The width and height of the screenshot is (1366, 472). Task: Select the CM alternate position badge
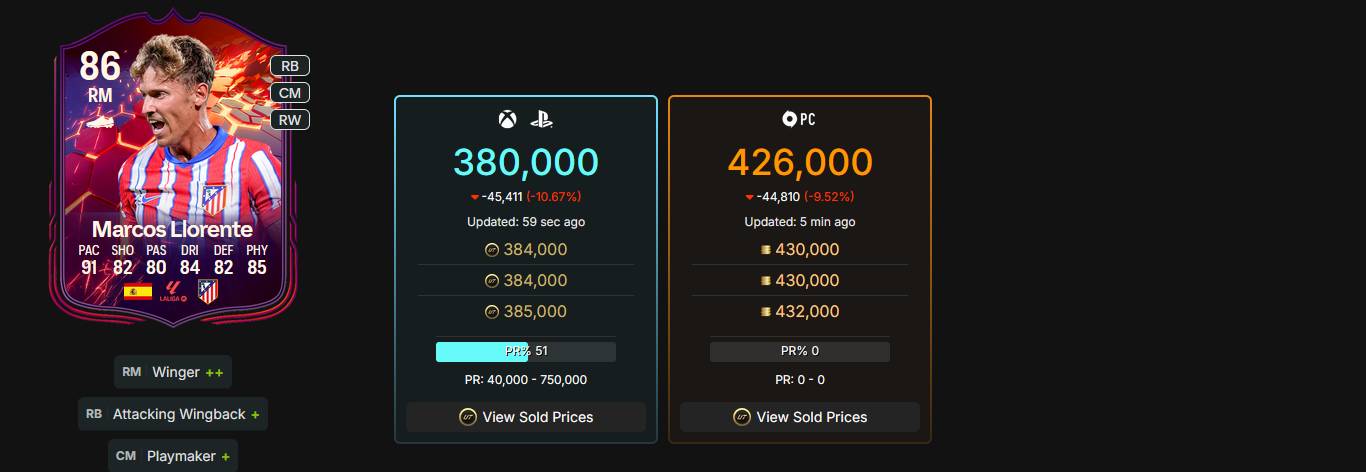[290, 93]
